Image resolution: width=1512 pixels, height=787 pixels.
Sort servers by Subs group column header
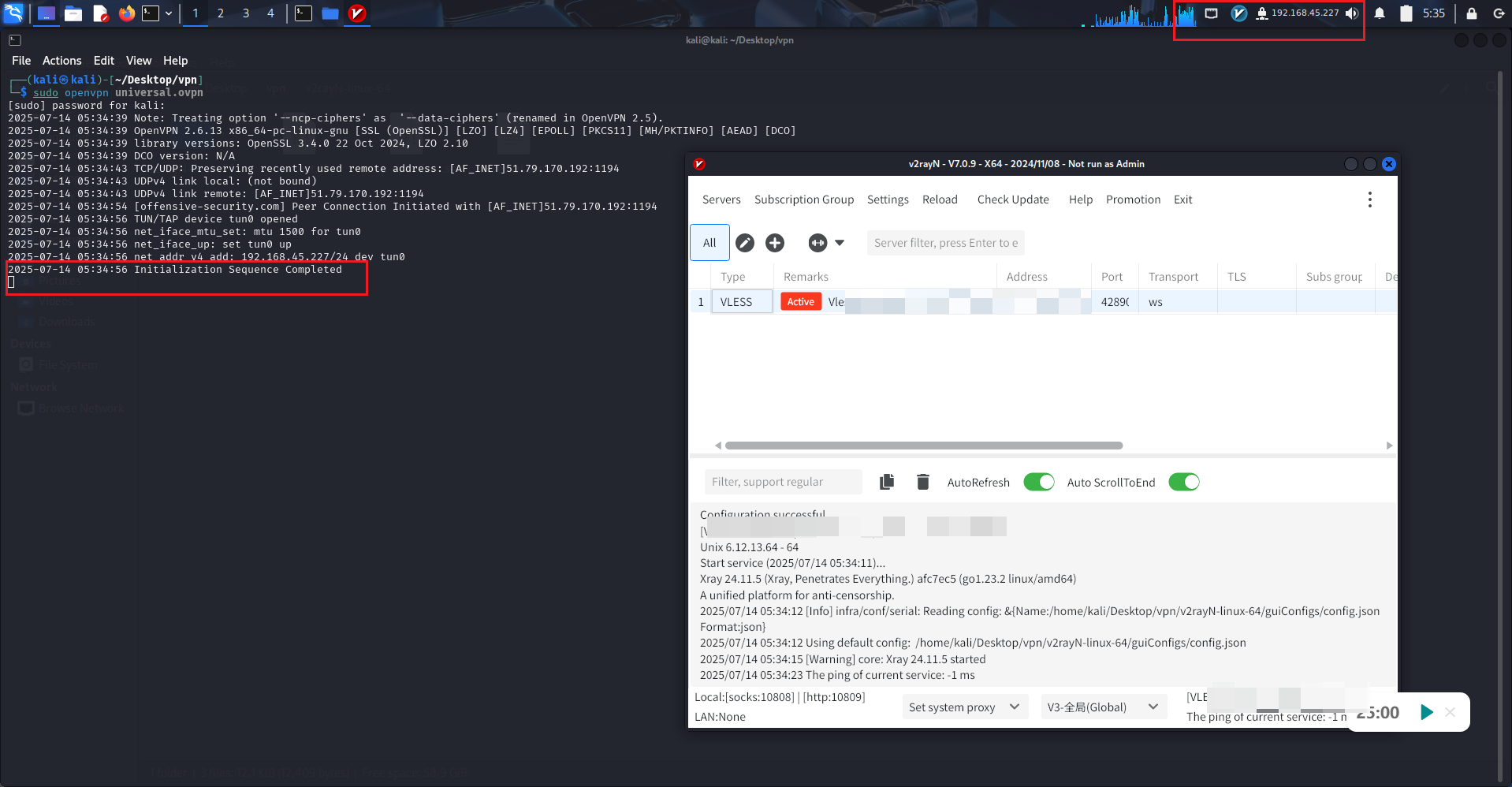coord(1334,277)
